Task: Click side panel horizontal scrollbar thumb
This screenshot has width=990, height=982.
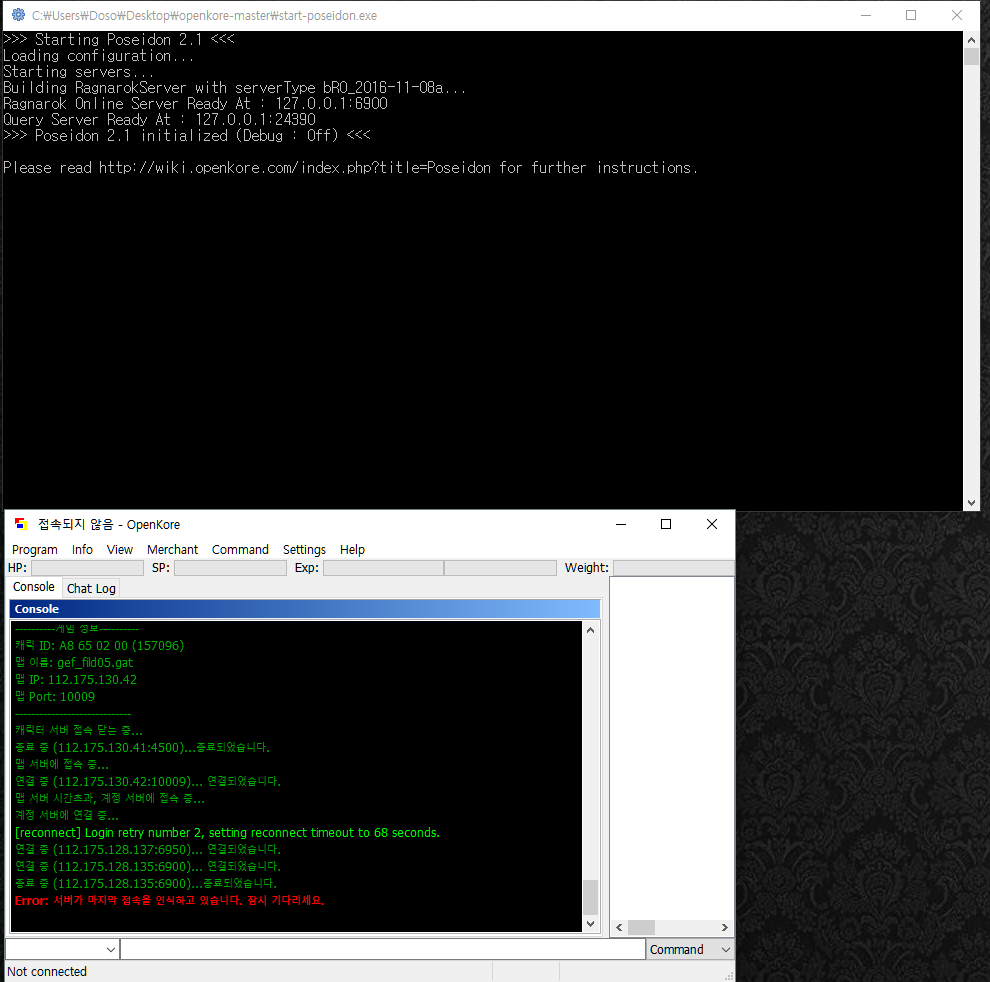Action: click(x=641, y=927)
